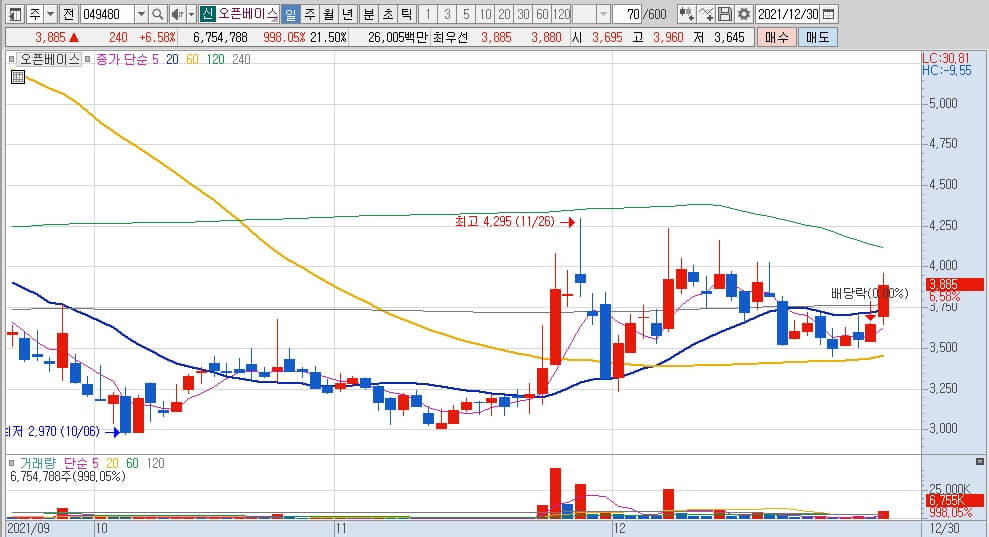989x537 pixels.
Task: Switch to the 초 second chart tab
Action: click(388, 14)
